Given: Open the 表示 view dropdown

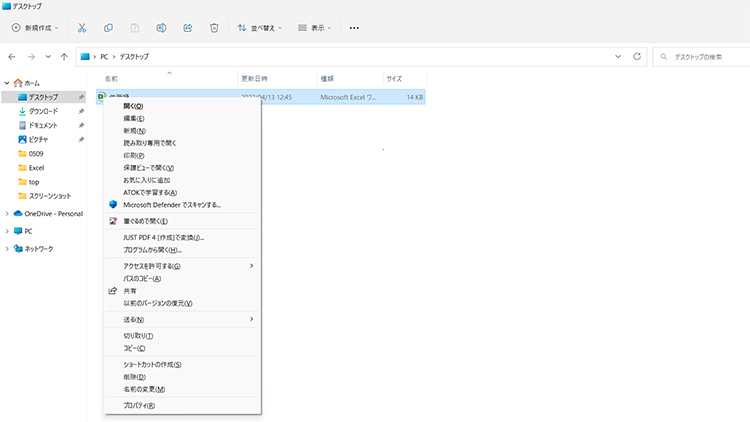Looking at the screenshot, I should pos(315,28).
